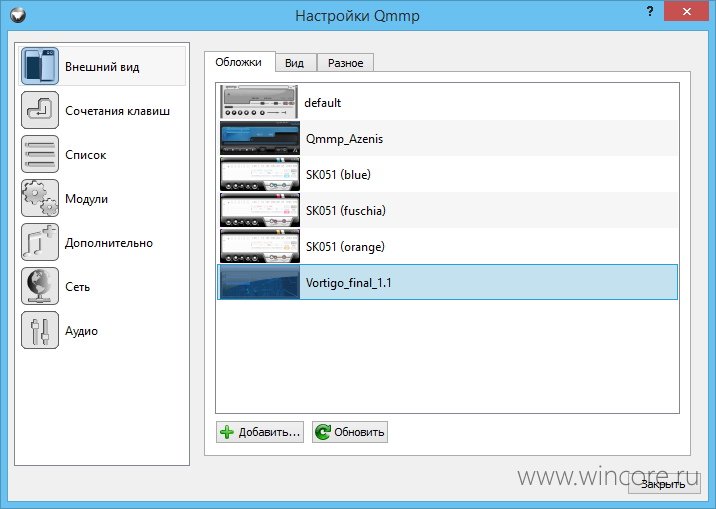The height and width of the screenshot is (509, 716).
Task: Choose 'Внешний вид' label in sidebar
Action: pyautogui.click(x=102, y=67)
